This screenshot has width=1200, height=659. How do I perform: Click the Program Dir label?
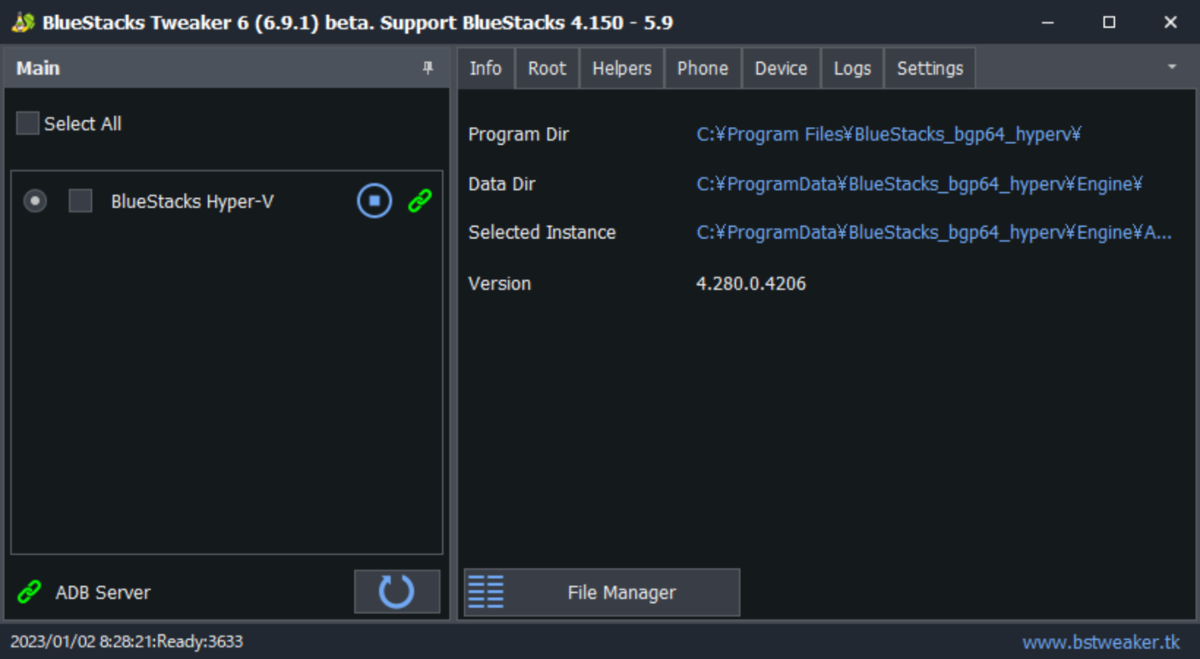[x=519, y=134]
